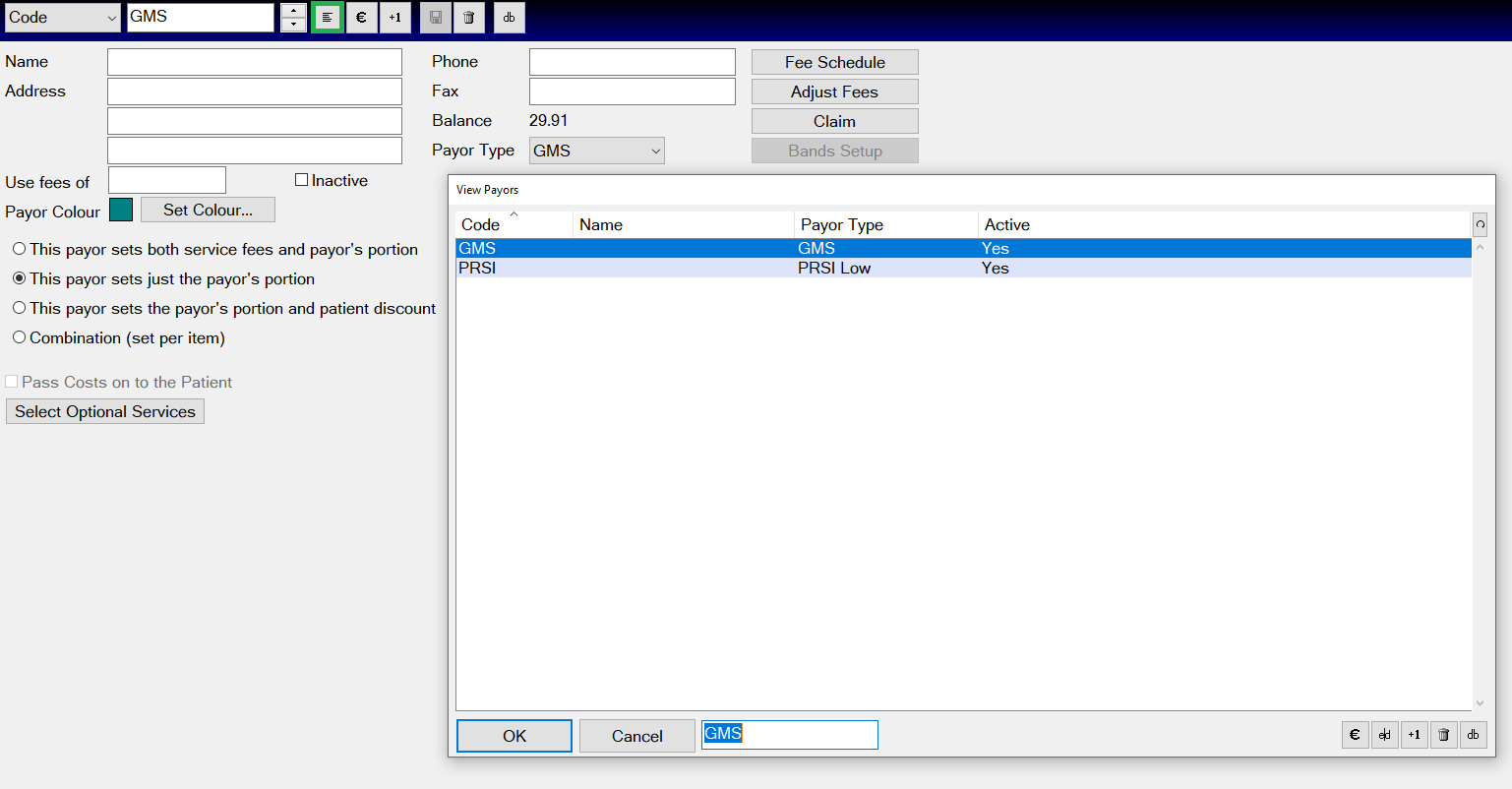Open the Payor Type dropdown
The image size is (1512, 789).
[597, 151]
